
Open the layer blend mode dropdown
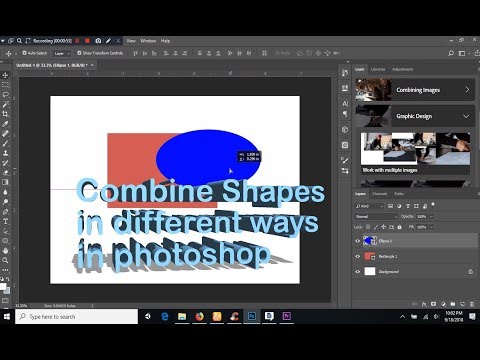pos(376,217)
